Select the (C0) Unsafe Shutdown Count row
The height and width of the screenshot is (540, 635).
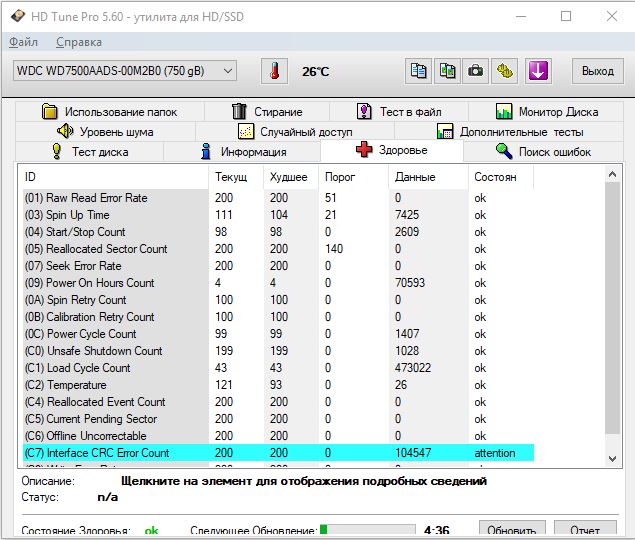(x=278, y=351)
